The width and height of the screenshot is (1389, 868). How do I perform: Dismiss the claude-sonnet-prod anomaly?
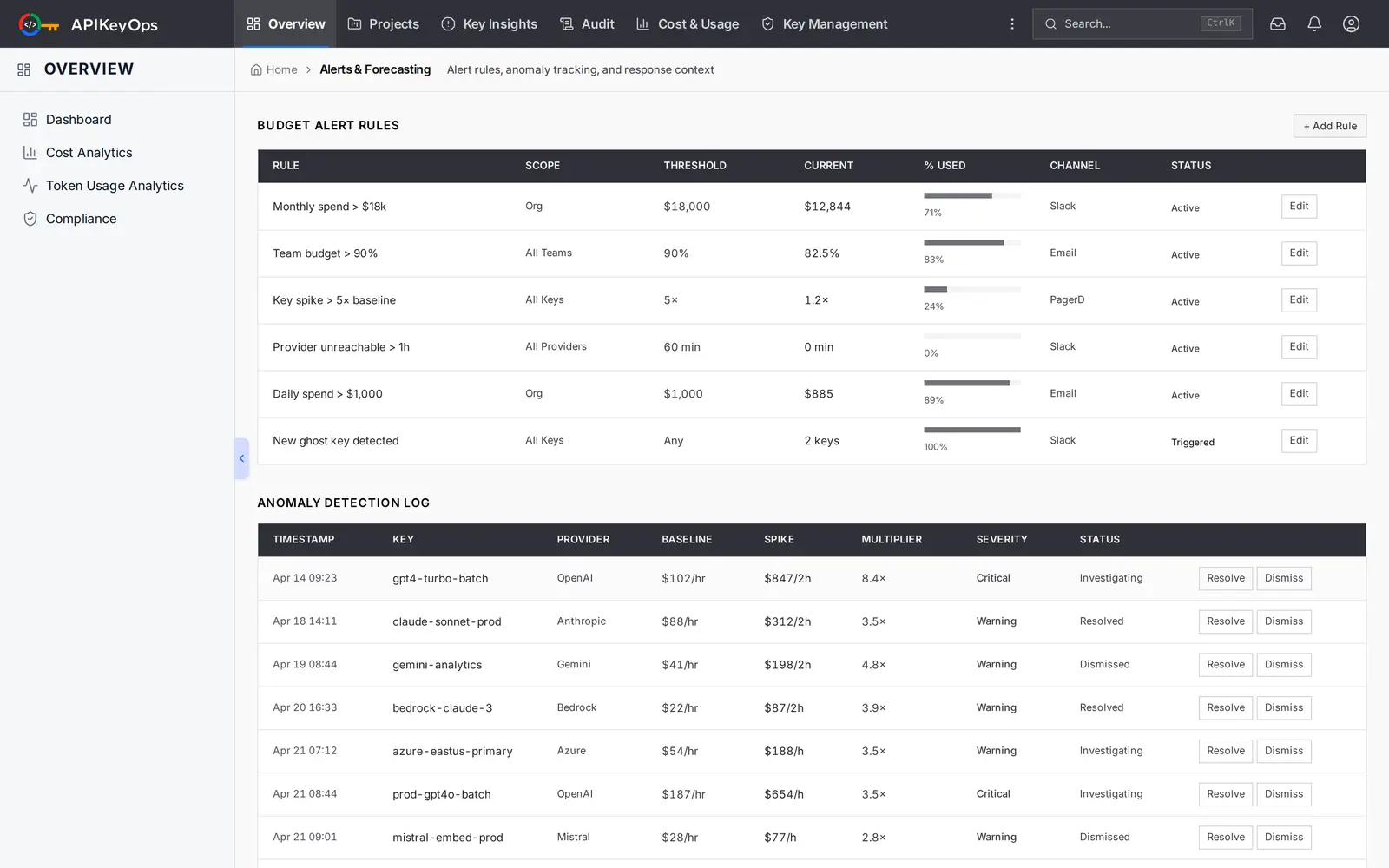(x=1284, y=622)
